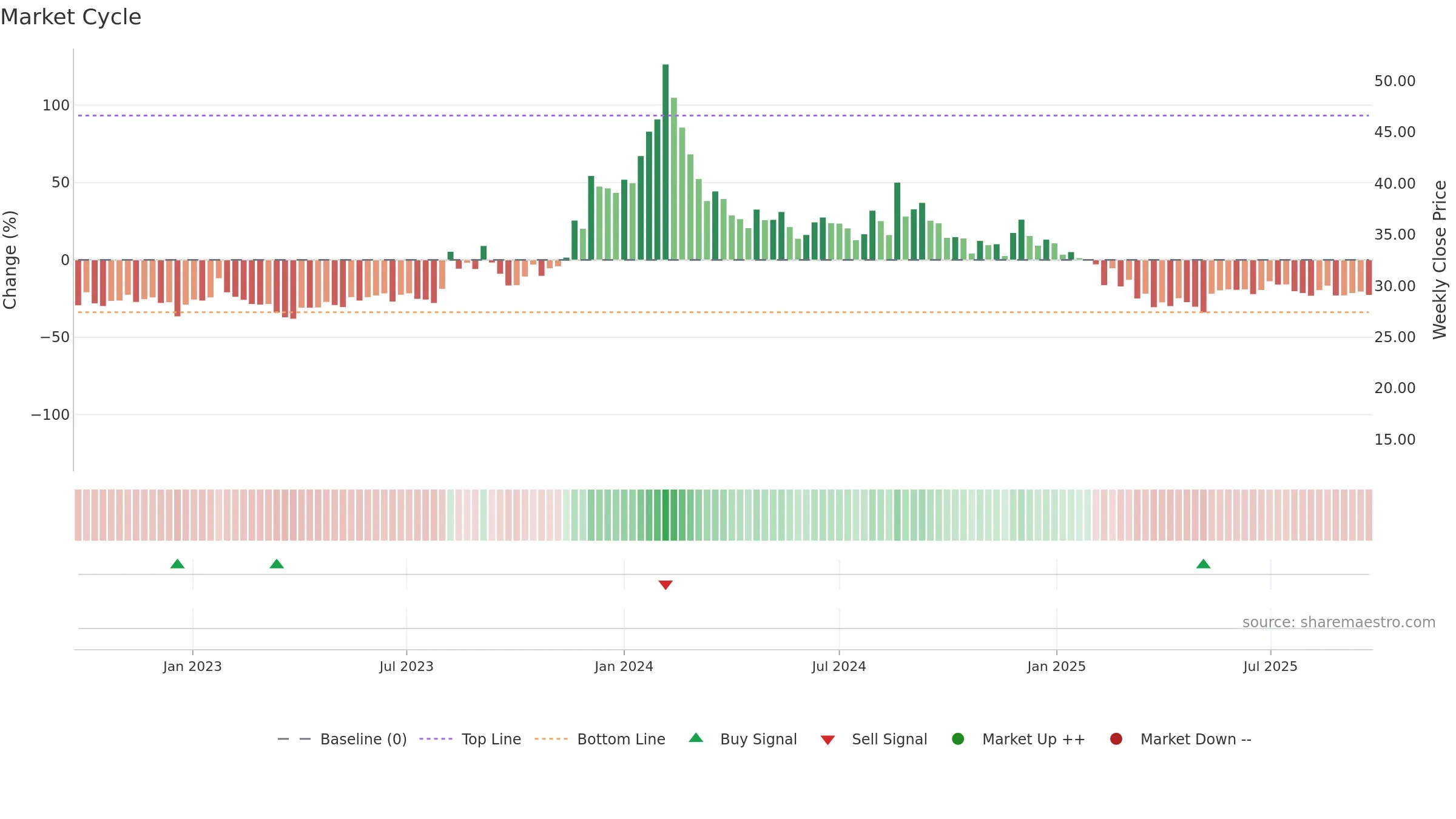Viewport: 1456px width, 819px height.
Task: Click the 20.00 price tick label
Action: (x=1395, y=388)
